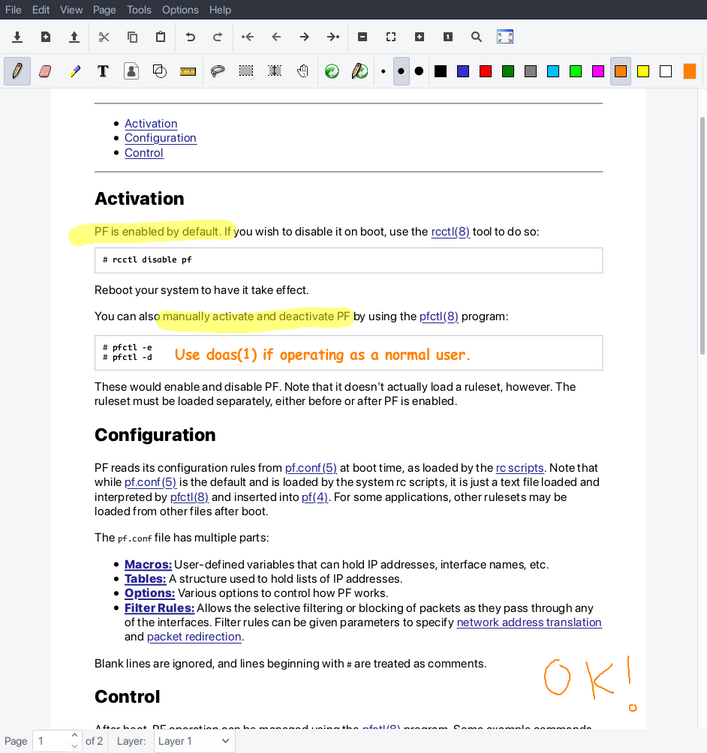Pick the white color swatch

coord(666,71)
